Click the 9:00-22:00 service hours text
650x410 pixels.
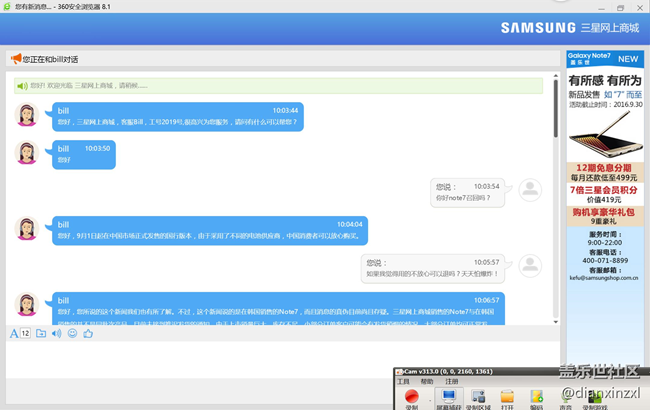(604, 243)
